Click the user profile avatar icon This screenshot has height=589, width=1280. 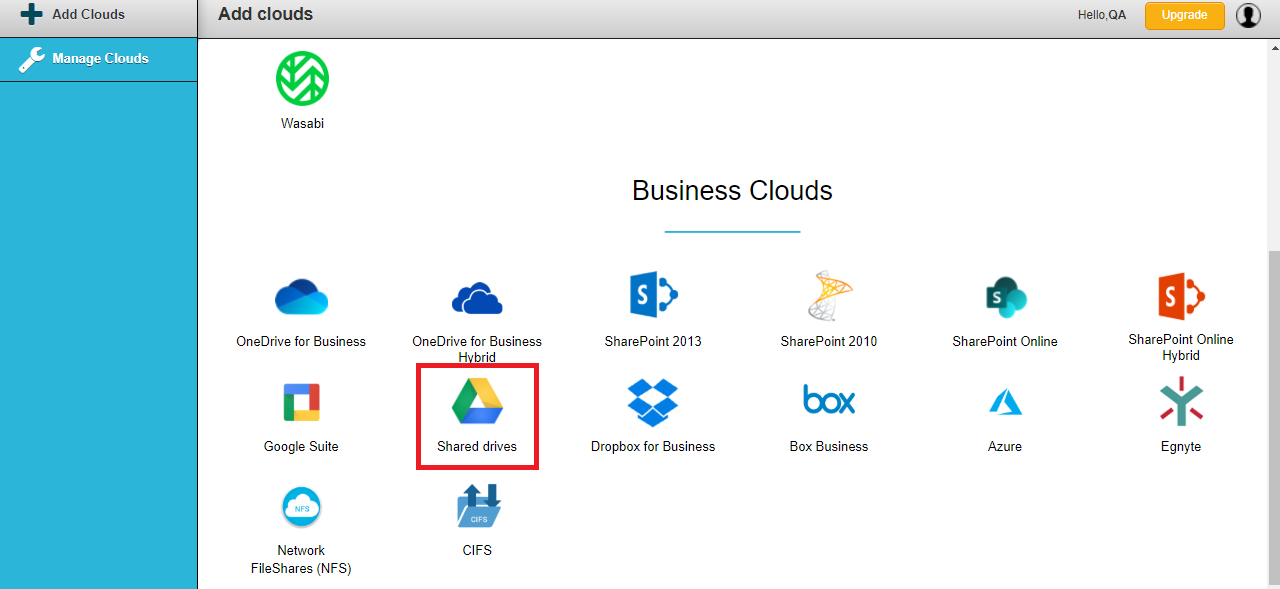[1247, 15]
